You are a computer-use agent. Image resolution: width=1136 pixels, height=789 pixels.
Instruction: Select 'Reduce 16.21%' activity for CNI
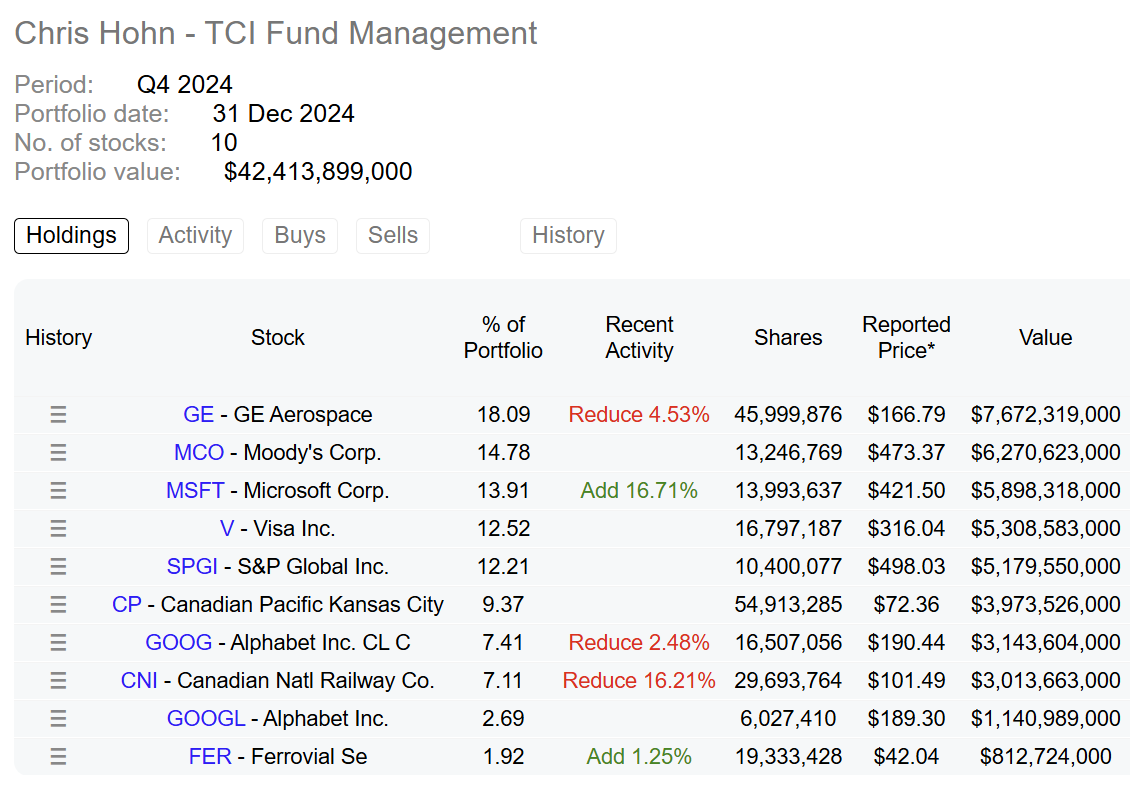tap(639, 681)
